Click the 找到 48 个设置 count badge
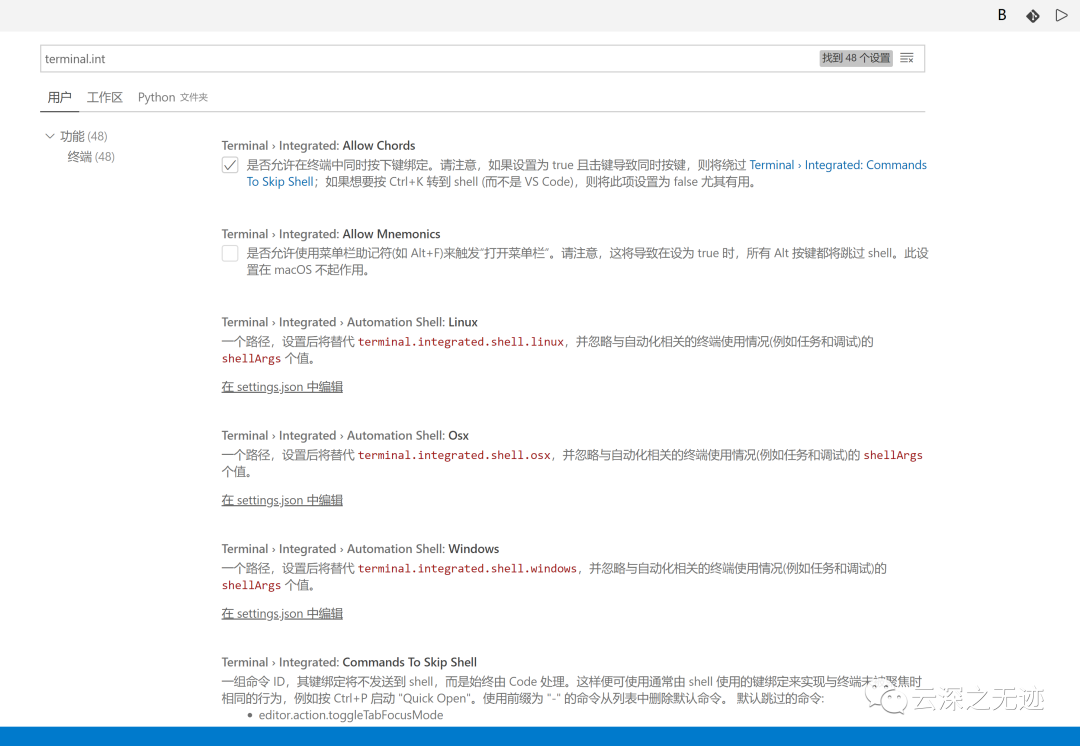Screen dimensions: 1080x746 855,58
